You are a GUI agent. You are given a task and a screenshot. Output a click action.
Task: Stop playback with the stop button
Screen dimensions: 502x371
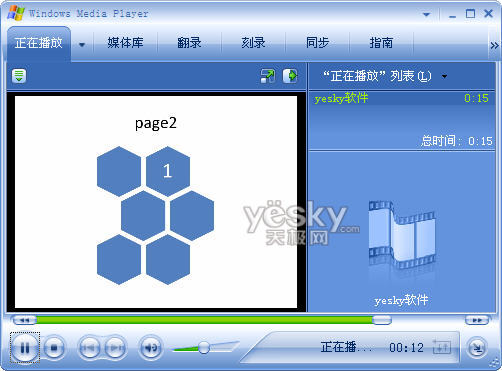(x=54, y=348)
